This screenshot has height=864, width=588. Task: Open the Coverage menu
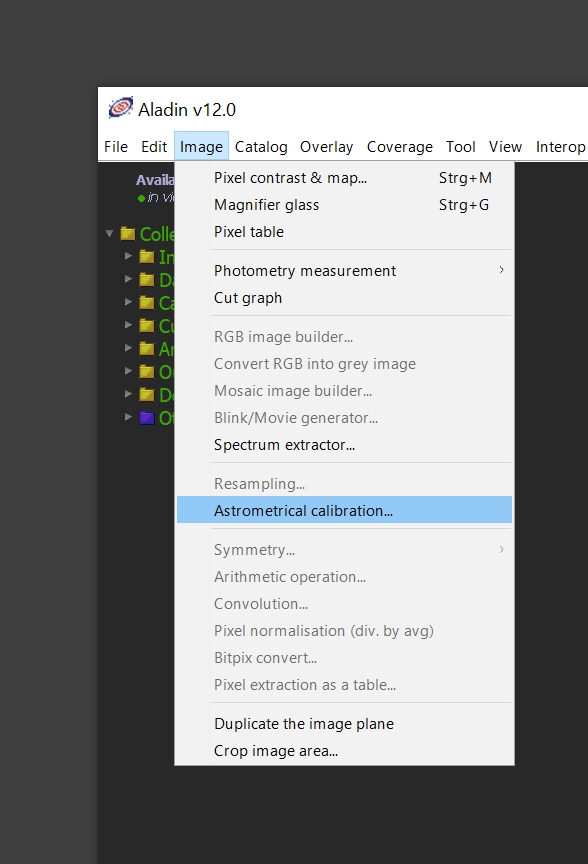[x=400, y=147]
